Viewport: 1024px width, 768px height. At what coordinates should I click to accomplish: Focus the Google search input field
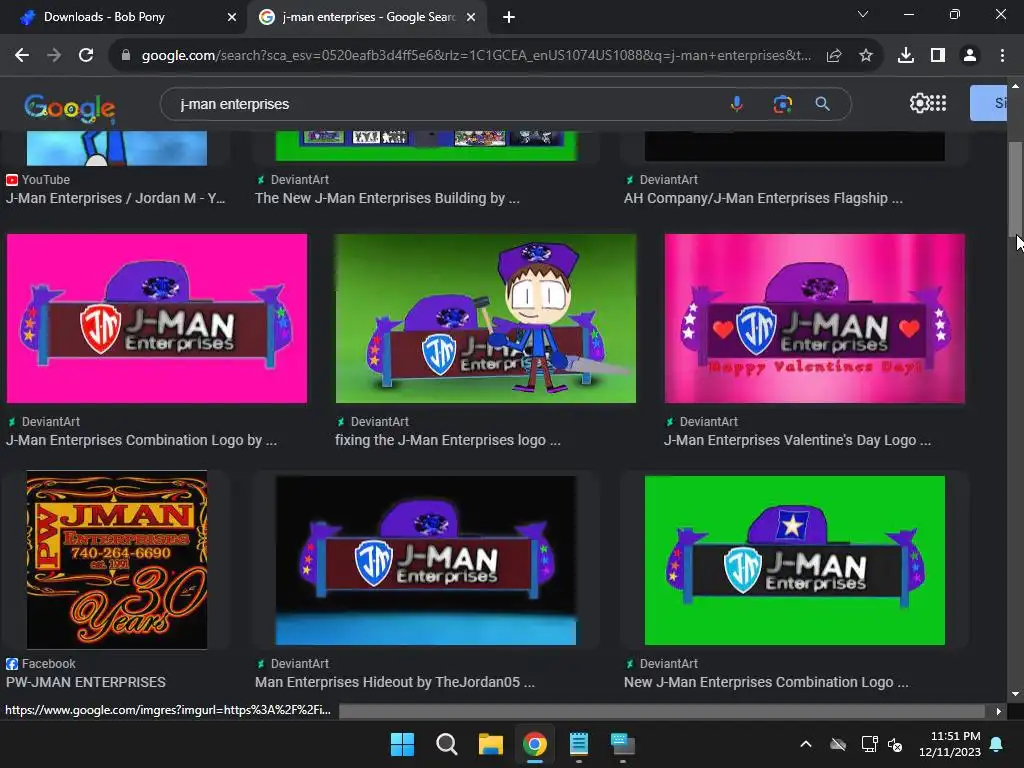[x=444, y=104]
